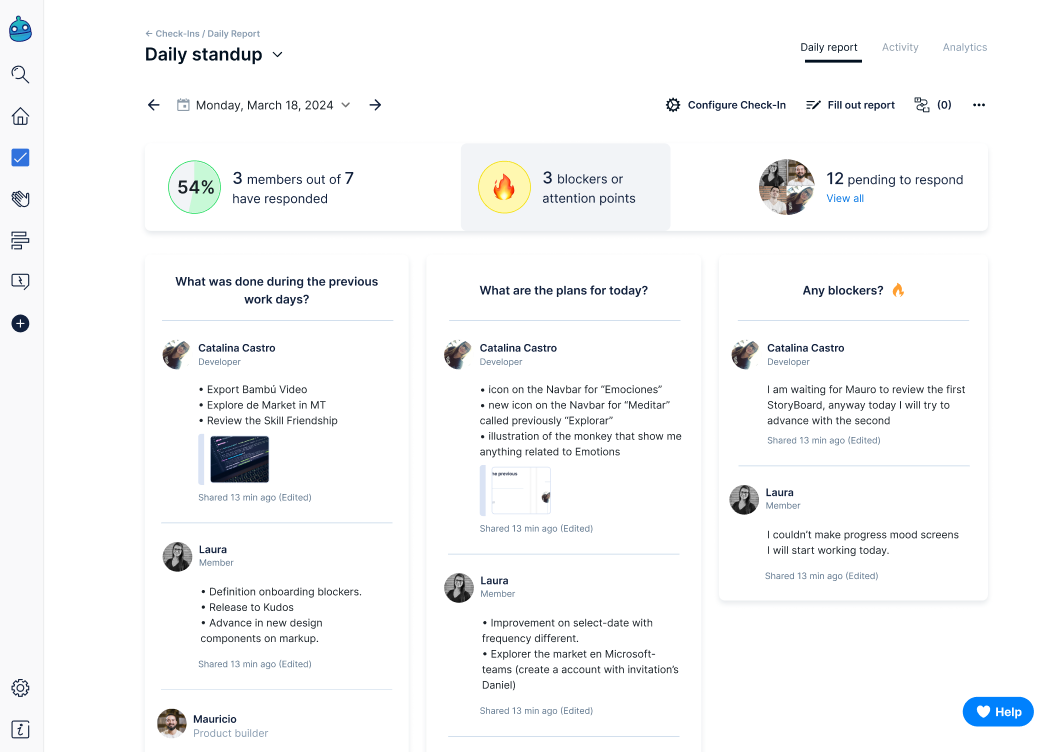Viewport: 1059px width, 752px height.
Task: Switch to the Activity tab
Action: (900, 48)
